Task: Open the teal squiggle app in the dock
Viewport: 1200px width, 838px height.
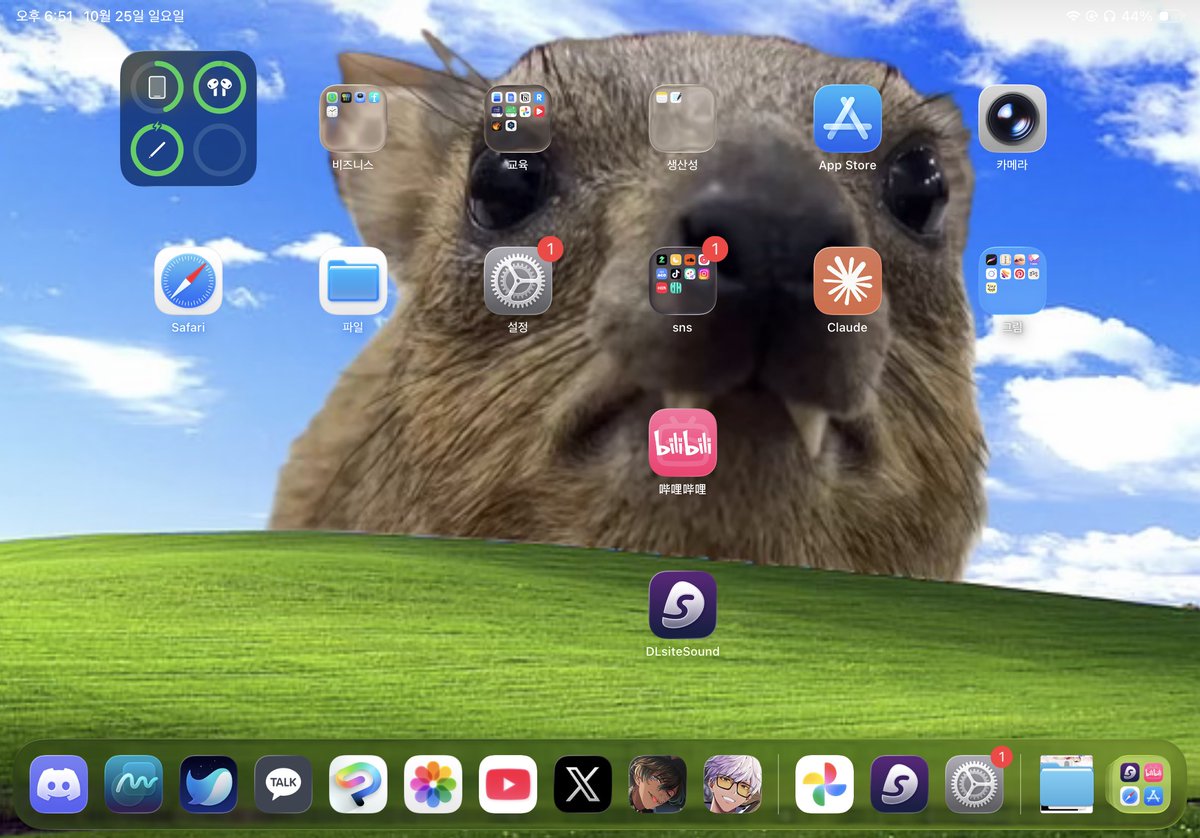Action: [x=134, y=784]
